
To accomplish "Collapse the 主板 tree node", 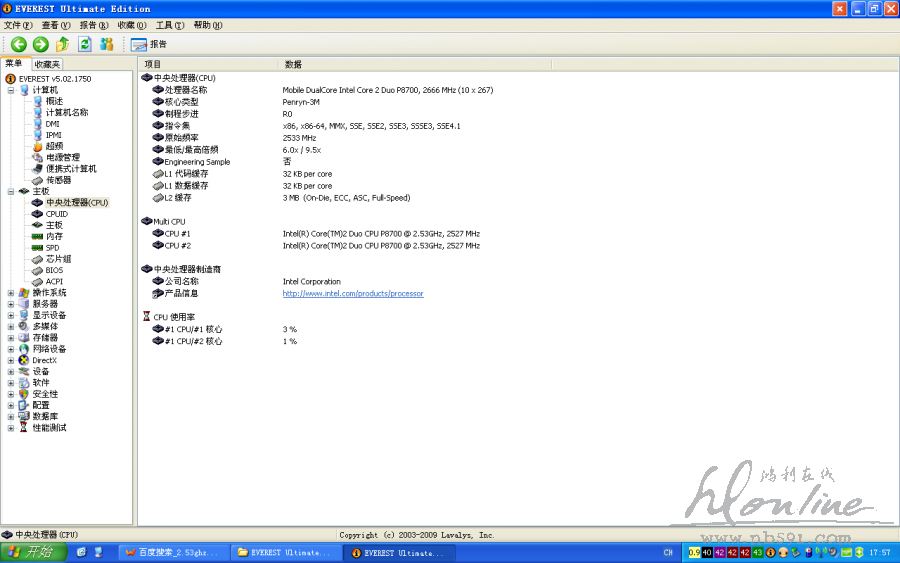I will tap(10, 191).
